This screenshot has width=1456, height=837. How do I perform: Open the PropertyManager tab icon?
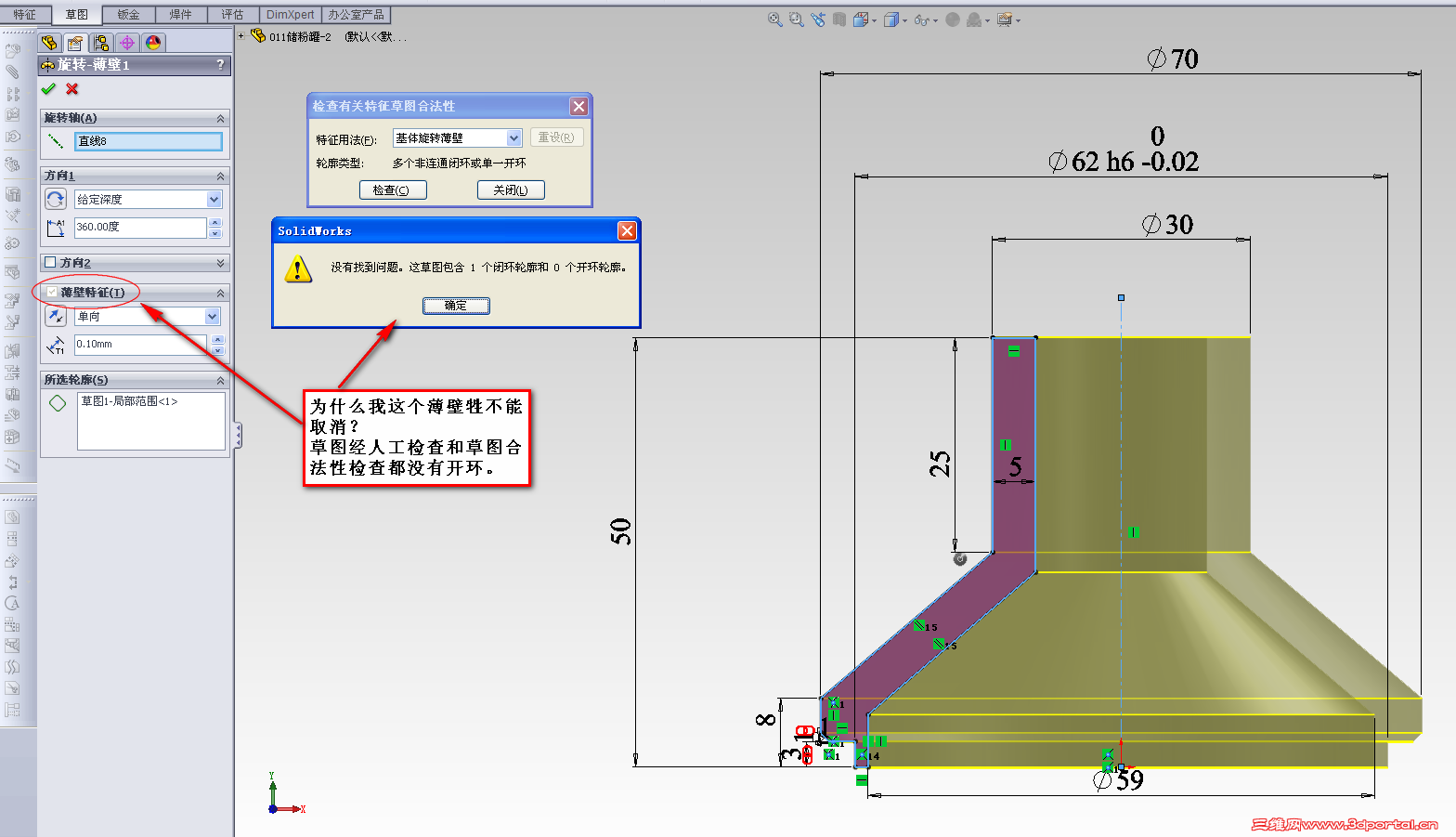click(x=75, y=43)
